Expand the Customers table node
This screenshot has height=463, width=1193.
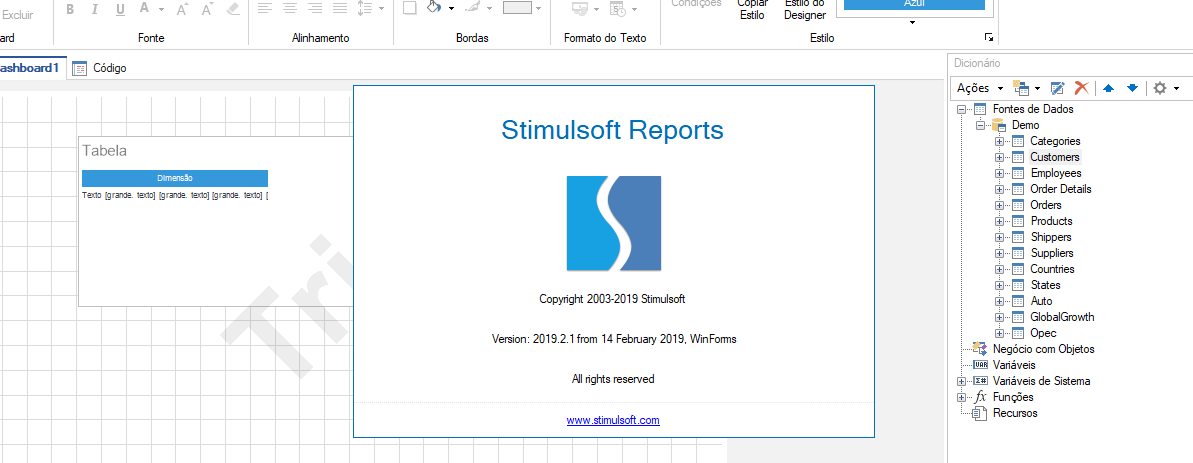[1000, 157]
